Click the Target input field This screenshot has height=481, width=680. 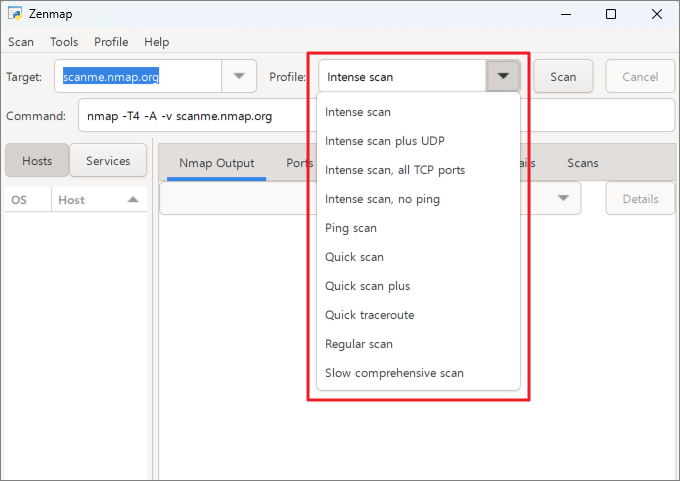pos(138,76)
